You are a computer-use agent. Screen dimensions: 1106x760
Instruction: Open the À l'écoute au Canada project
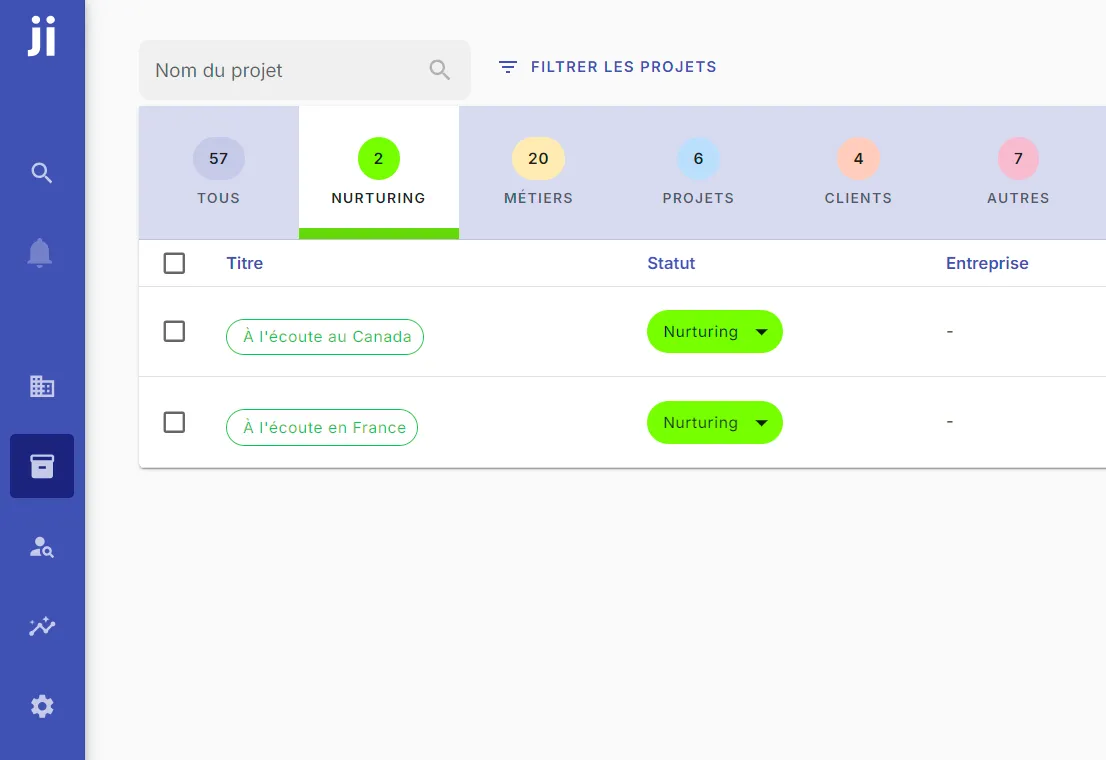pyautogui.click(x=325, y=337)
